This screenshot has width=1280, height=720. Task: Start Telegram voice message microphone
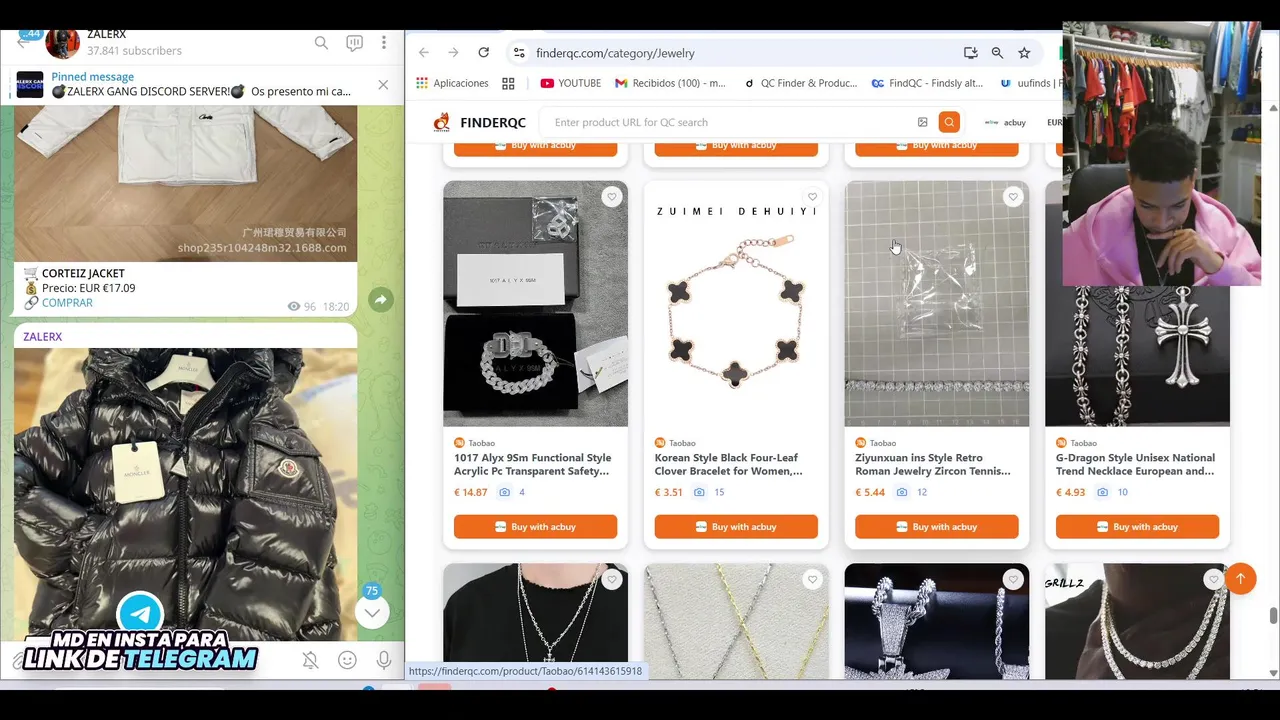click(384, 660)
